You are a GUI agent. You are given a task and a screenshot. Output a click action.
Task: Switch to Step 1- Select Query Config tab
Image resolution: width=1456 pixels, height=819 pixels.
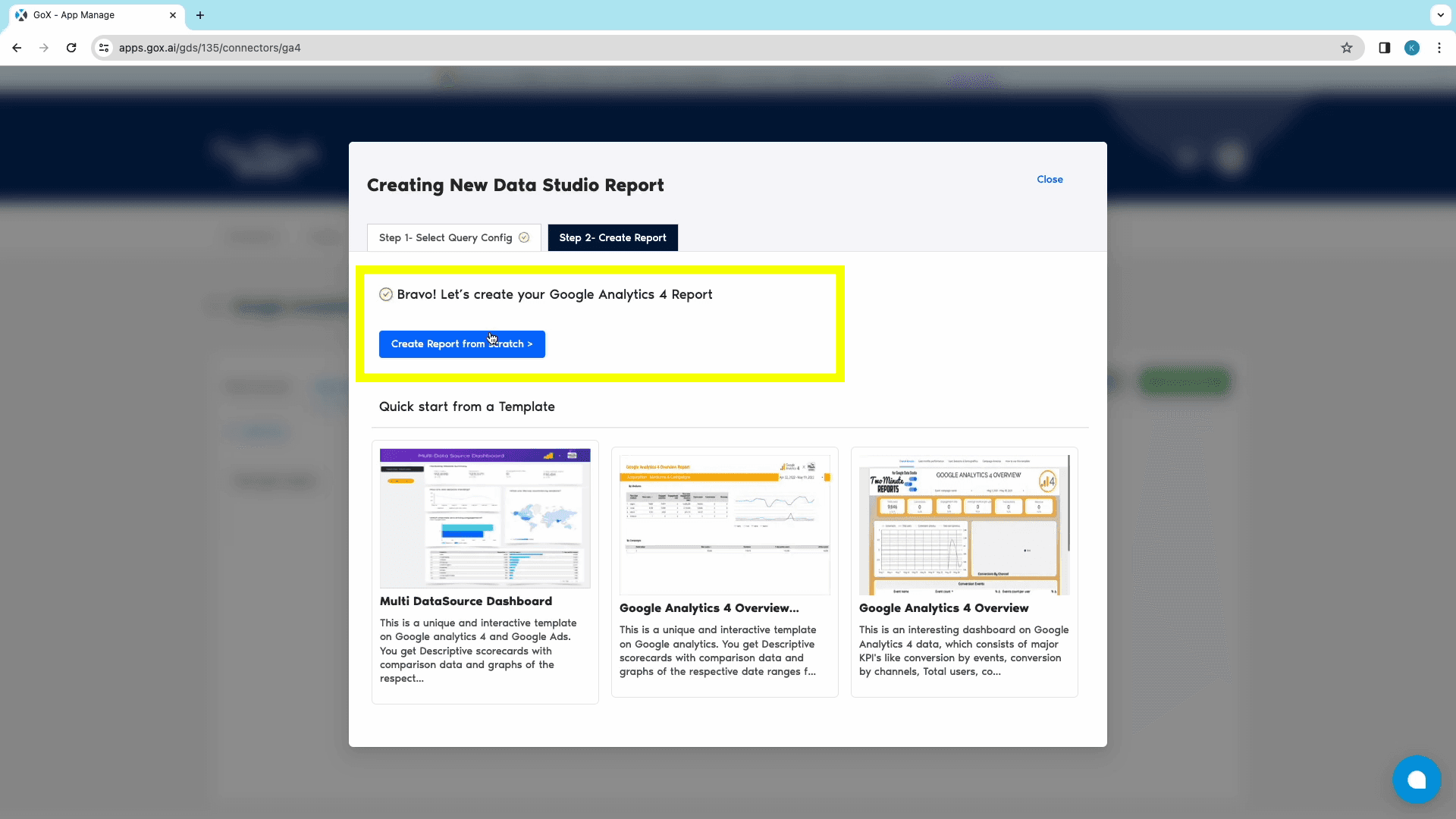click(x=453, y=238)
